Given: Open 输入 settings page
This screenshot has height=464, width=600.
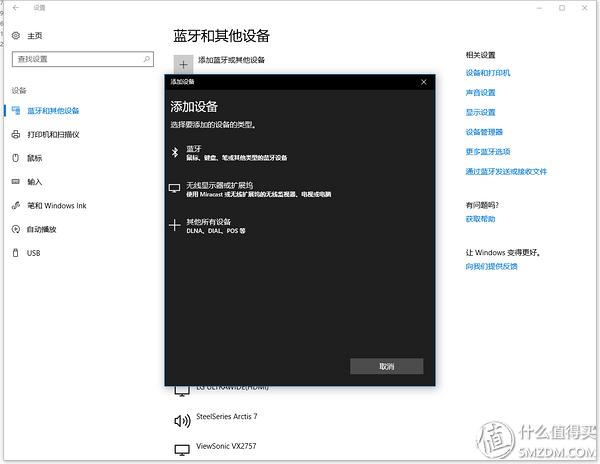Looking at the screenshot, I should (x=34, y=182).
